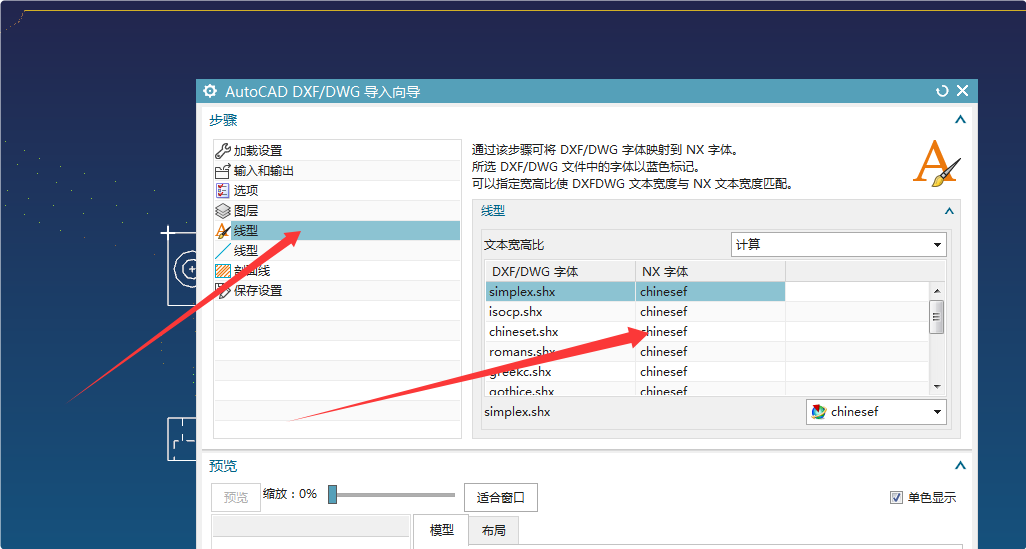Select the romans.shx font row
Screen dimensions: 1026x549
[x=707, y=351]
